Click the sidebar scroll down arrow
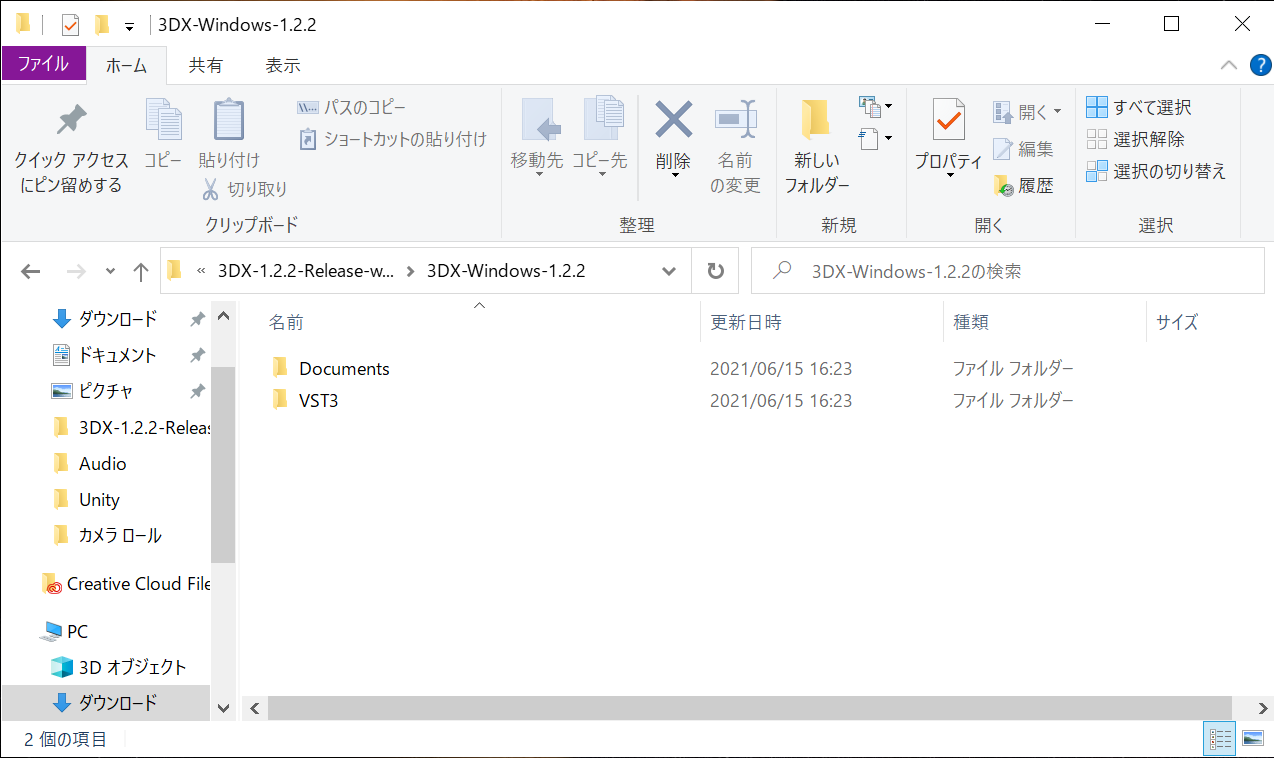Viewport: 1274px width, 758px height. [x=224, y=708]
